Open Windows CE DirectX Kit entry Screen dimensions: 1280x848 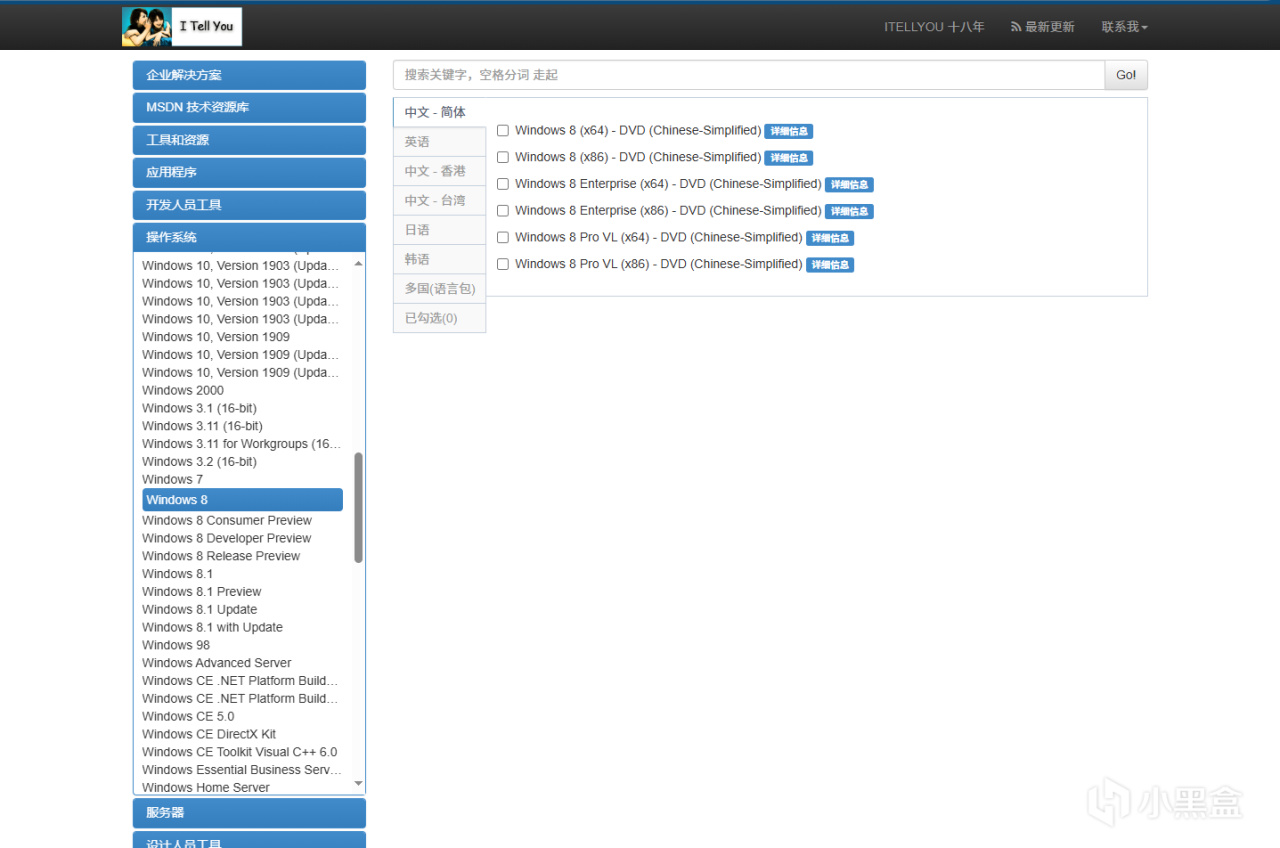(209, 734)
